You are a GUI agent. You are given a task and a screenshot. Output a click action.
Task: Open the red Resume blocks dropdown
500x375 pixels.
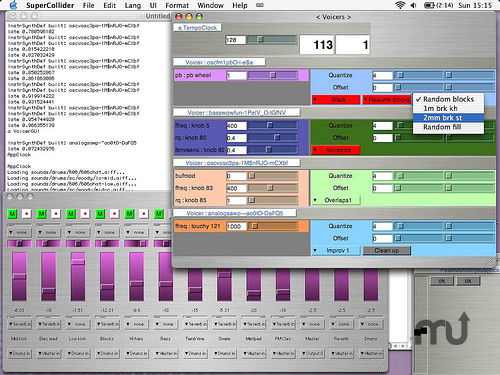[387, 100]
